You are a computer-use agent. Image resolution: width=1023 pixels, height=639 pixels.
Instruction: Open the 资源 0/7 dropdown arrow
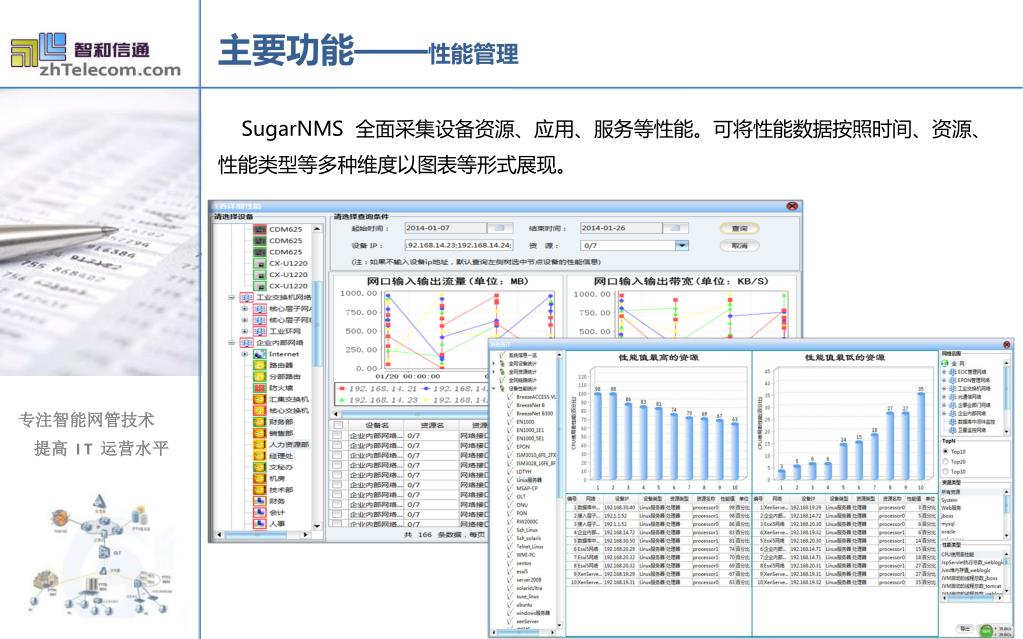[x=682, y=245]
